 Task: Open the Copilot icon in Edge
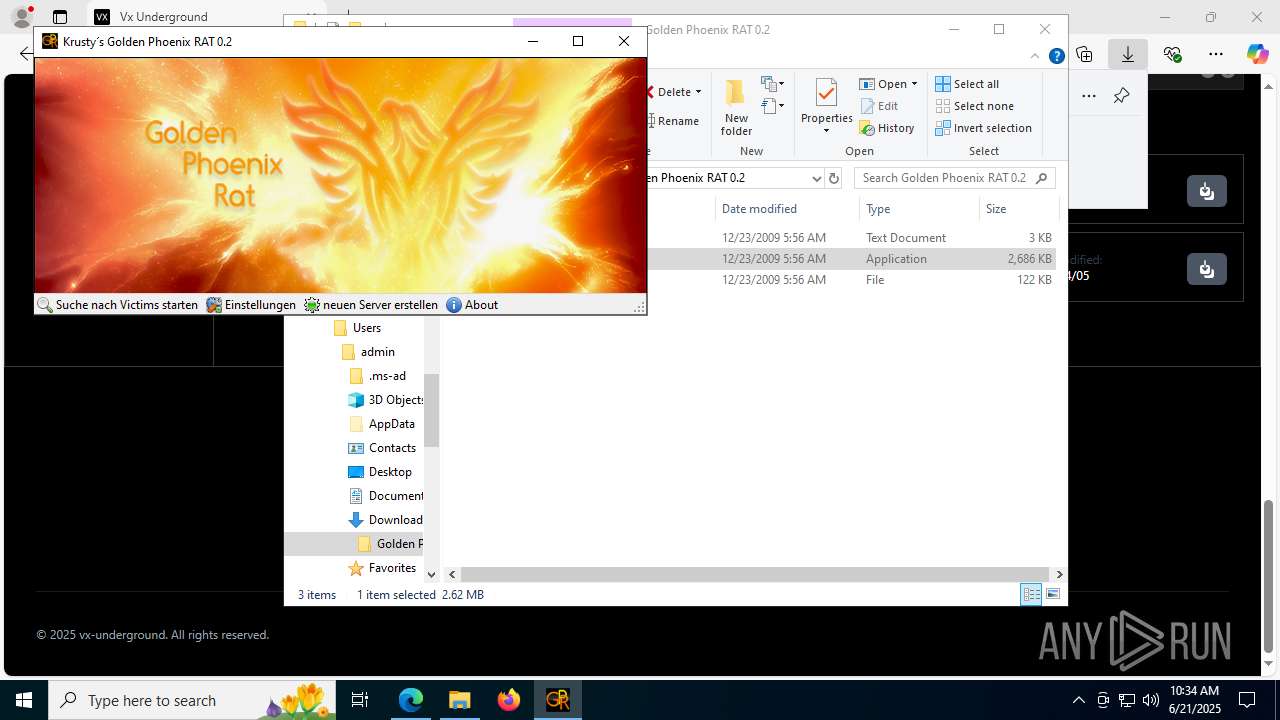[1257, 54]
